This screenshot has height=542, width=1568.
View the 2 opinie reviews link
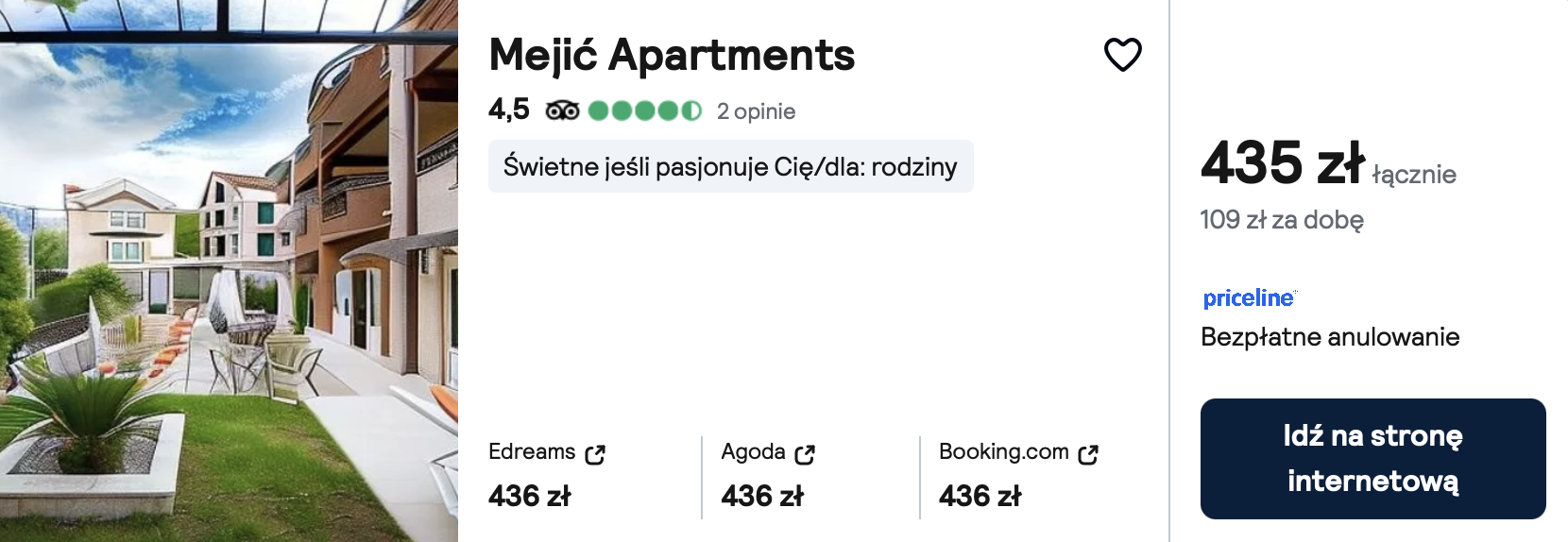(756, 111)
